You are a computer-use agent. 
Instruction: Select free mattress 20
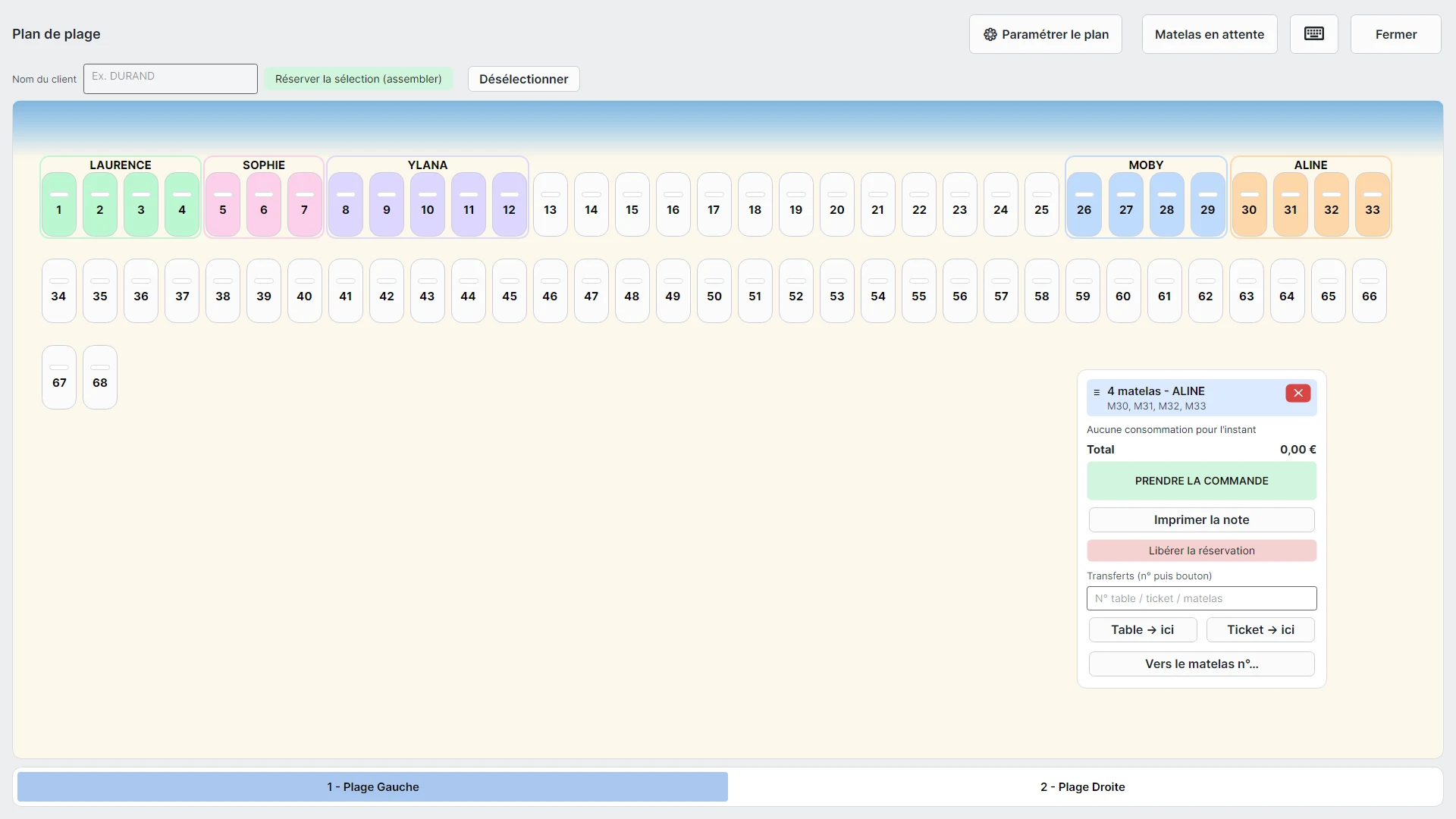[x=837, y=204]
